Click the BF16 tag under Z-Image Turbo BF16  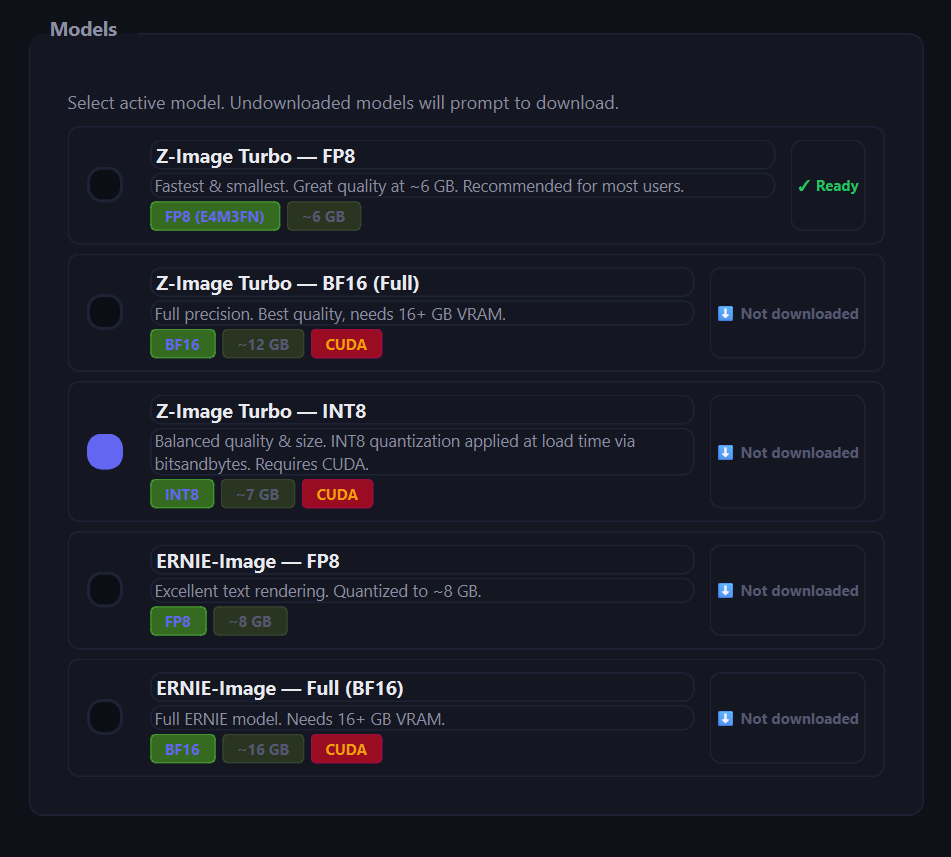pyautogui.click(x=183, y=344)
